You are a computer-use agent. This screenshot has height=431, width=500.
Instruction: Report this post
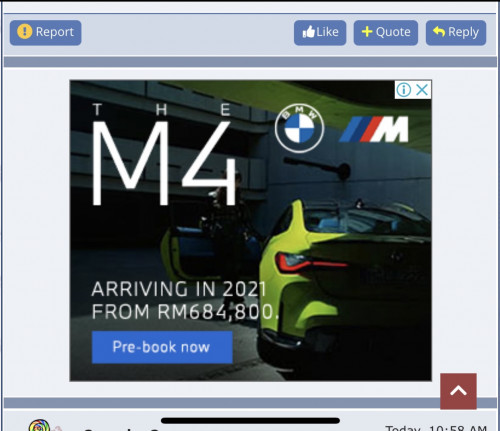46,32
